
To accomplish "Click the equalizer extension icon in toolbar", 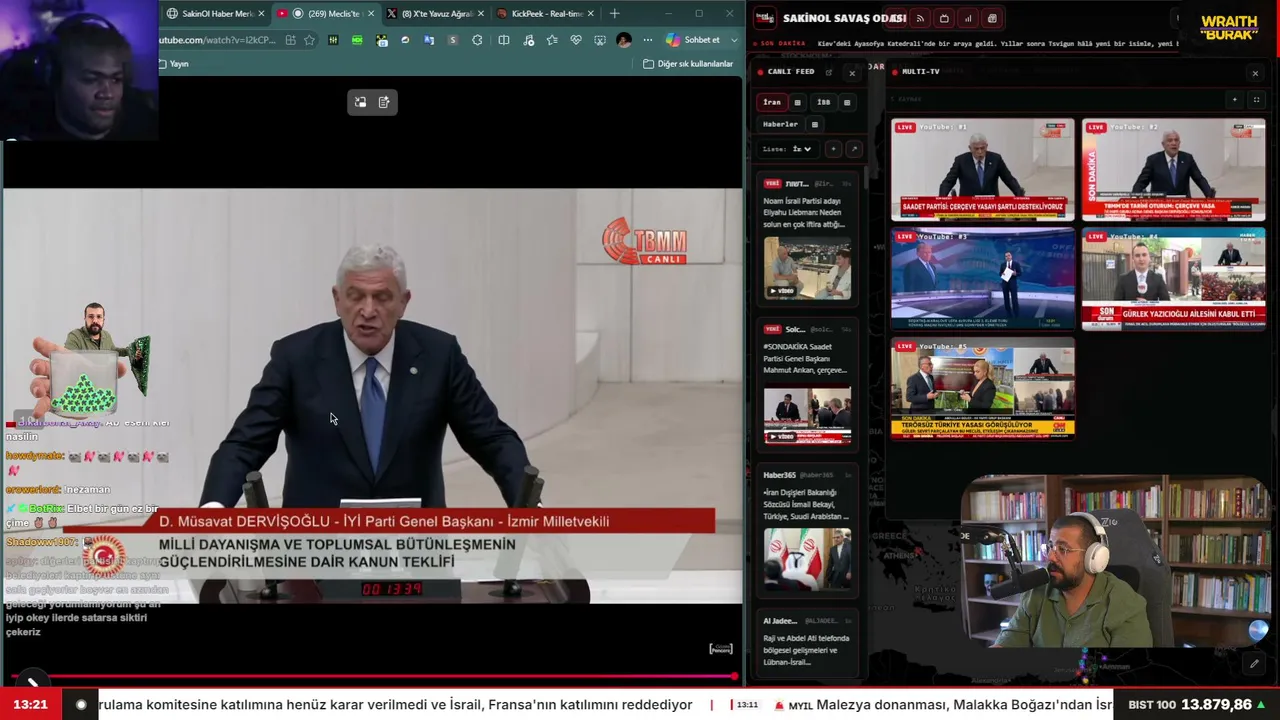I will [333, 40].
